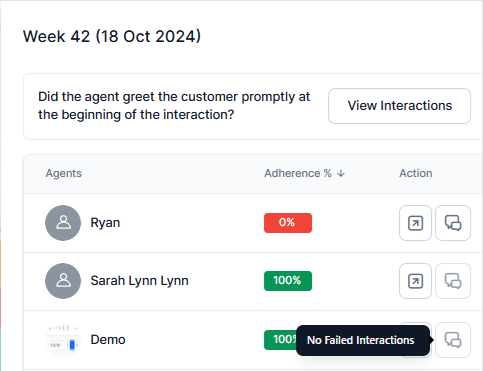Select the Ryan agent name
The width and height of the screenshot is (483, 371).
[x=105, y=223]
